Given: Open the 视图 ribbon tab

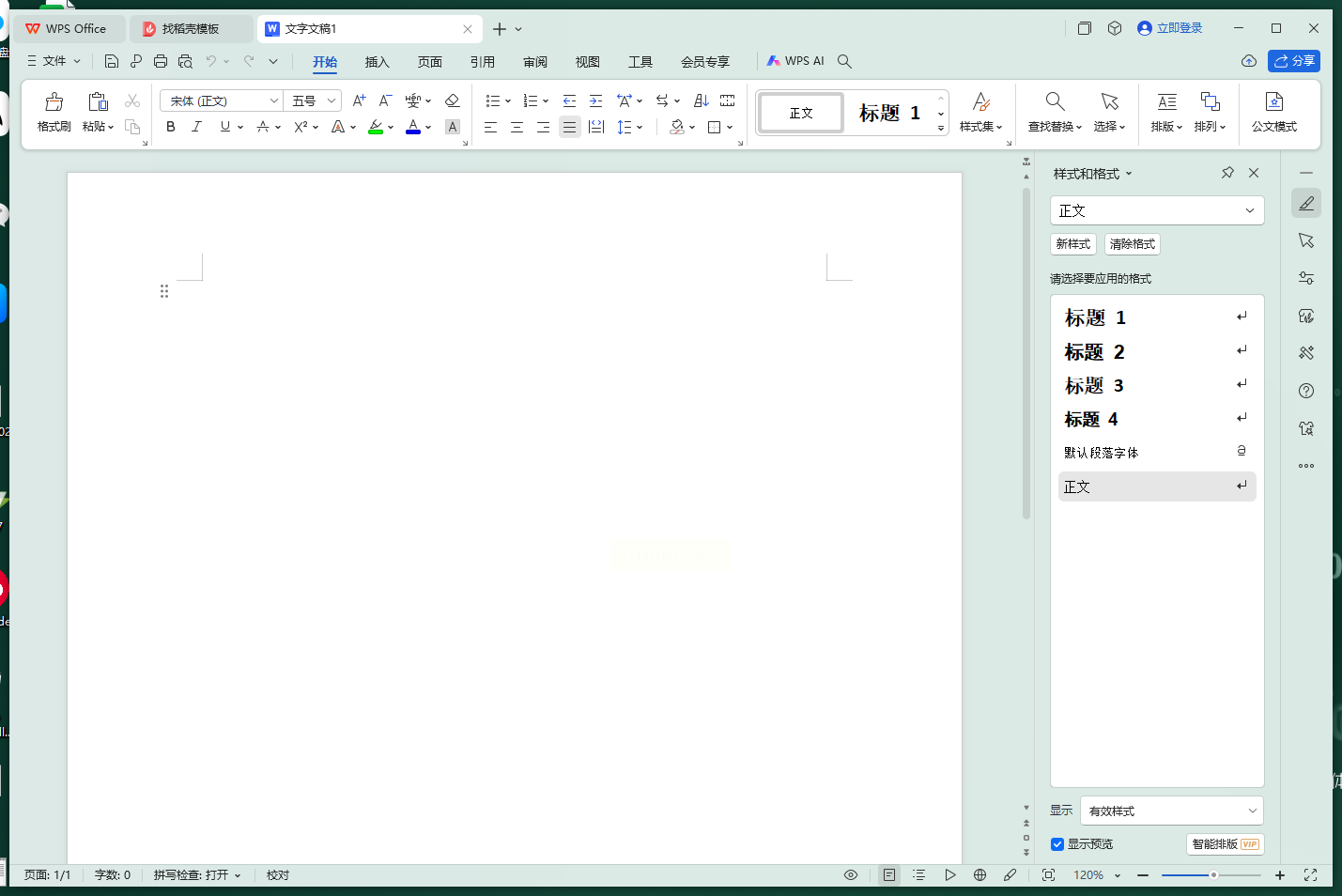Looking at the screenshot, I should (587, 62).
